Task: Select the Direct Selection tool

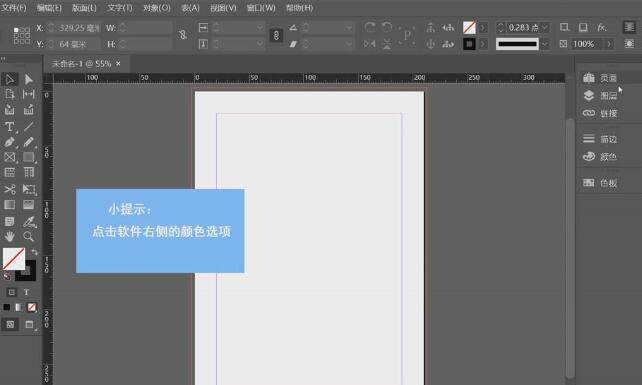Action: [28, 79]
